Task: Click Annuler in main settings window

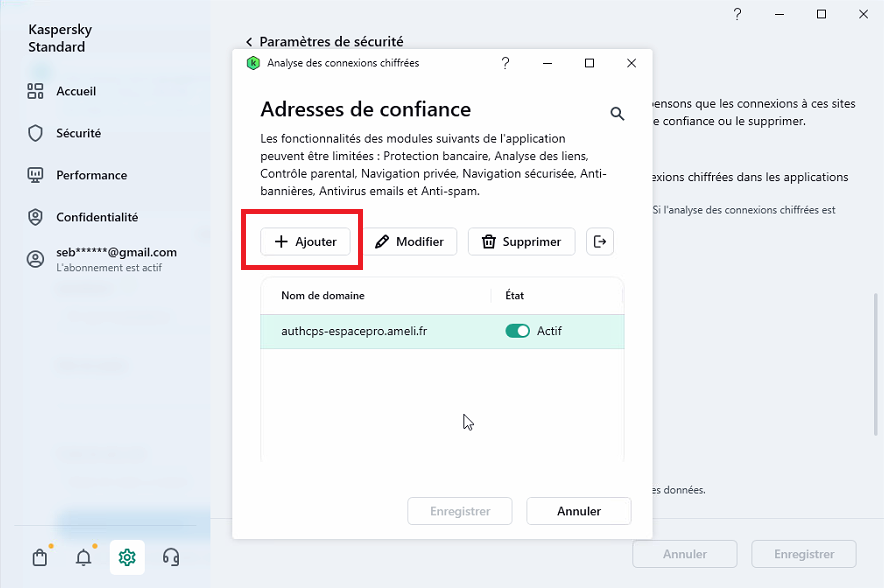Action: pos(685,554)
